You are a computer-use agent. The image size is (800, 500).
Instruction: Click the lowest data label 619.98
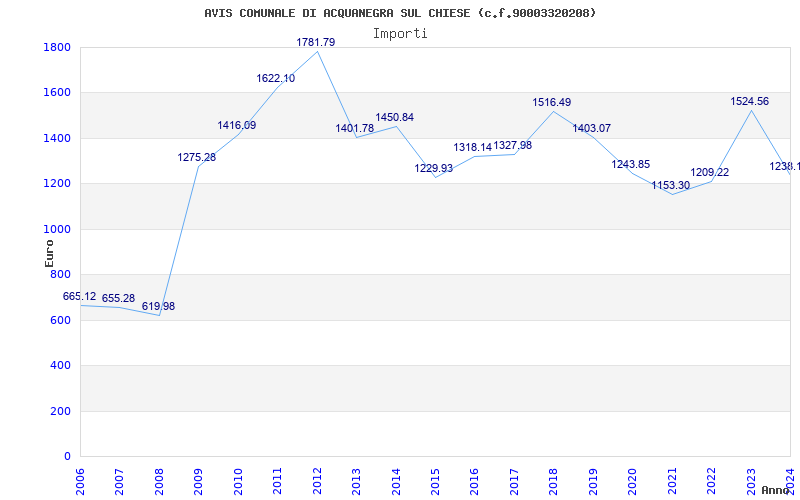pyautogui.click(x=158, y=307)
